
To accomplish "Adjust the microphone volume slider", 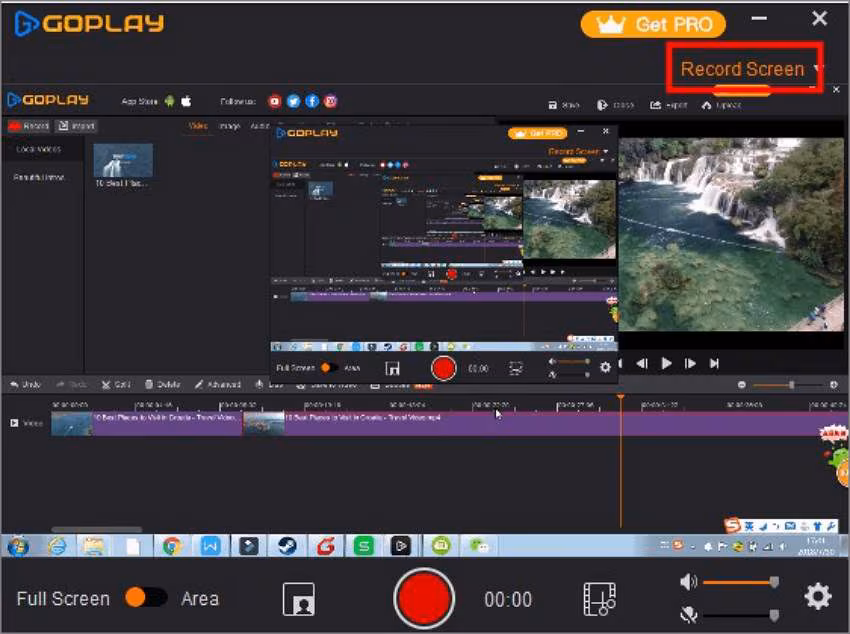I will click(x=741, y=615).
